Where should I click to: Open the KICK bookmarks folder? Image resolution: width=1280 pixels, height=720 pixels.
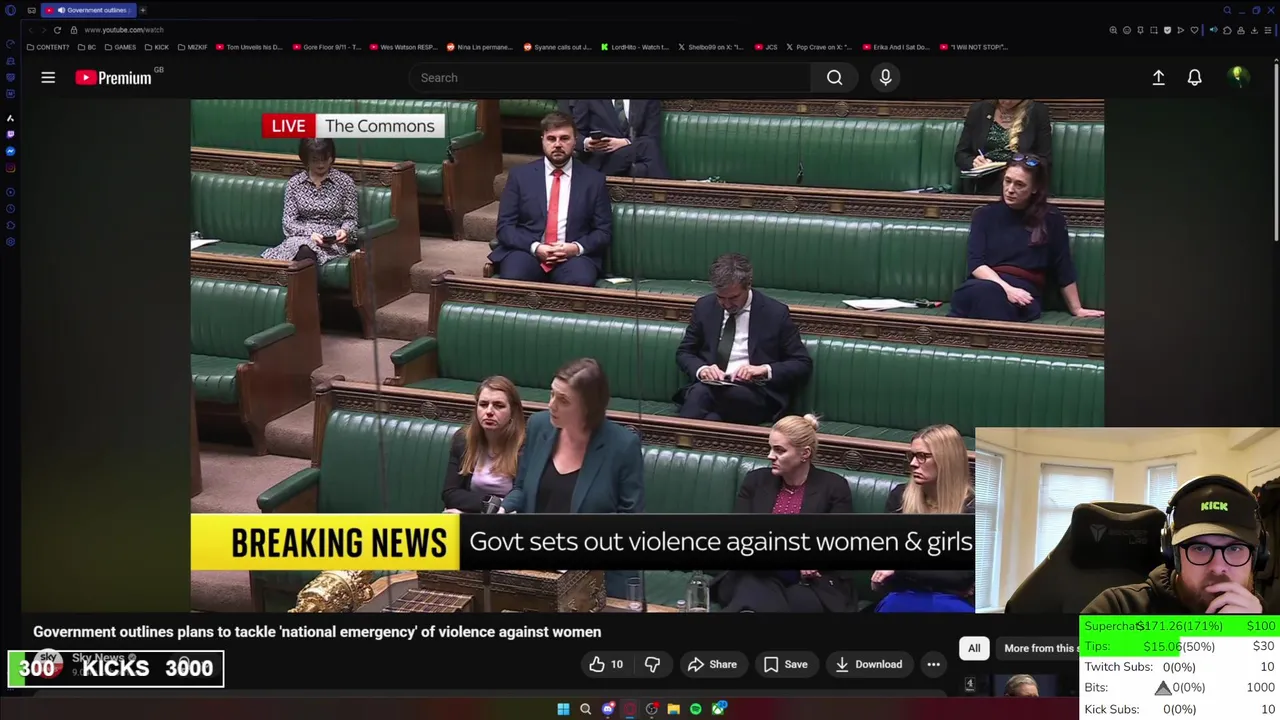tap(157, 47)
